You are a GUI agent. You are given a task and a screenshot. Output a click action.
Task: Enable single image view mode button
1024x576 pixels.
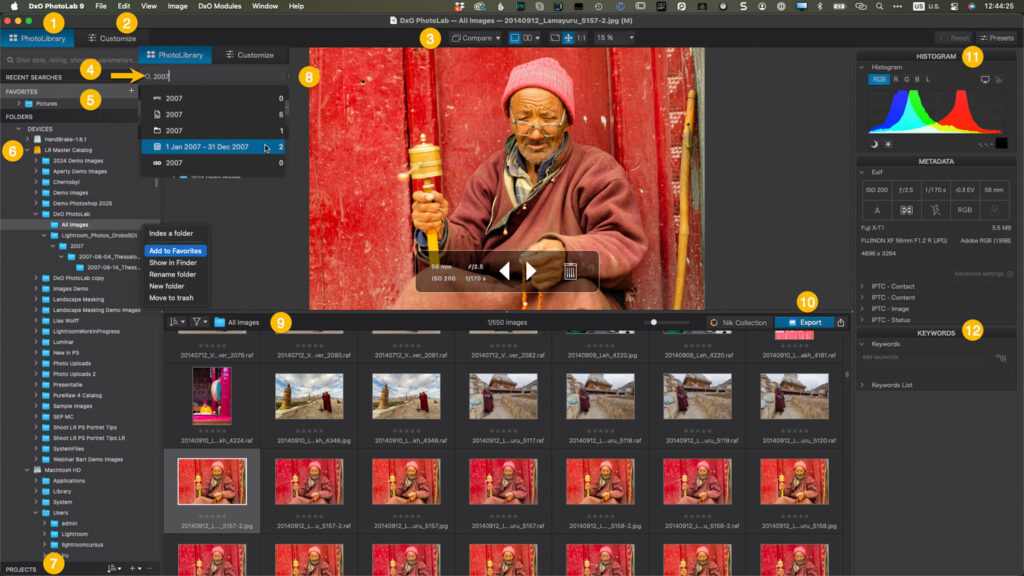click(516, 38)
